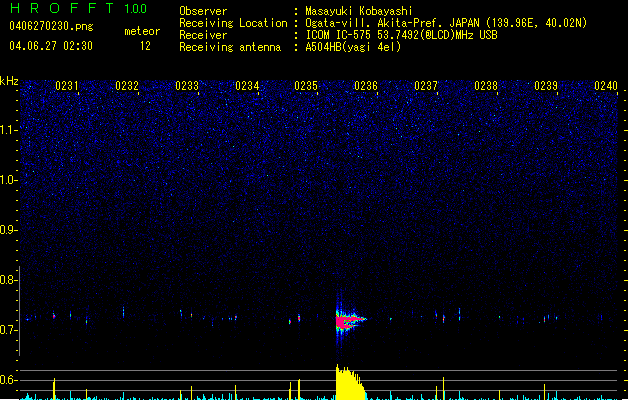Image resolution: width=629 pixels, height=400 pixels.
Task: Click the Receiving antenna field label
Action: pos(230,47)
